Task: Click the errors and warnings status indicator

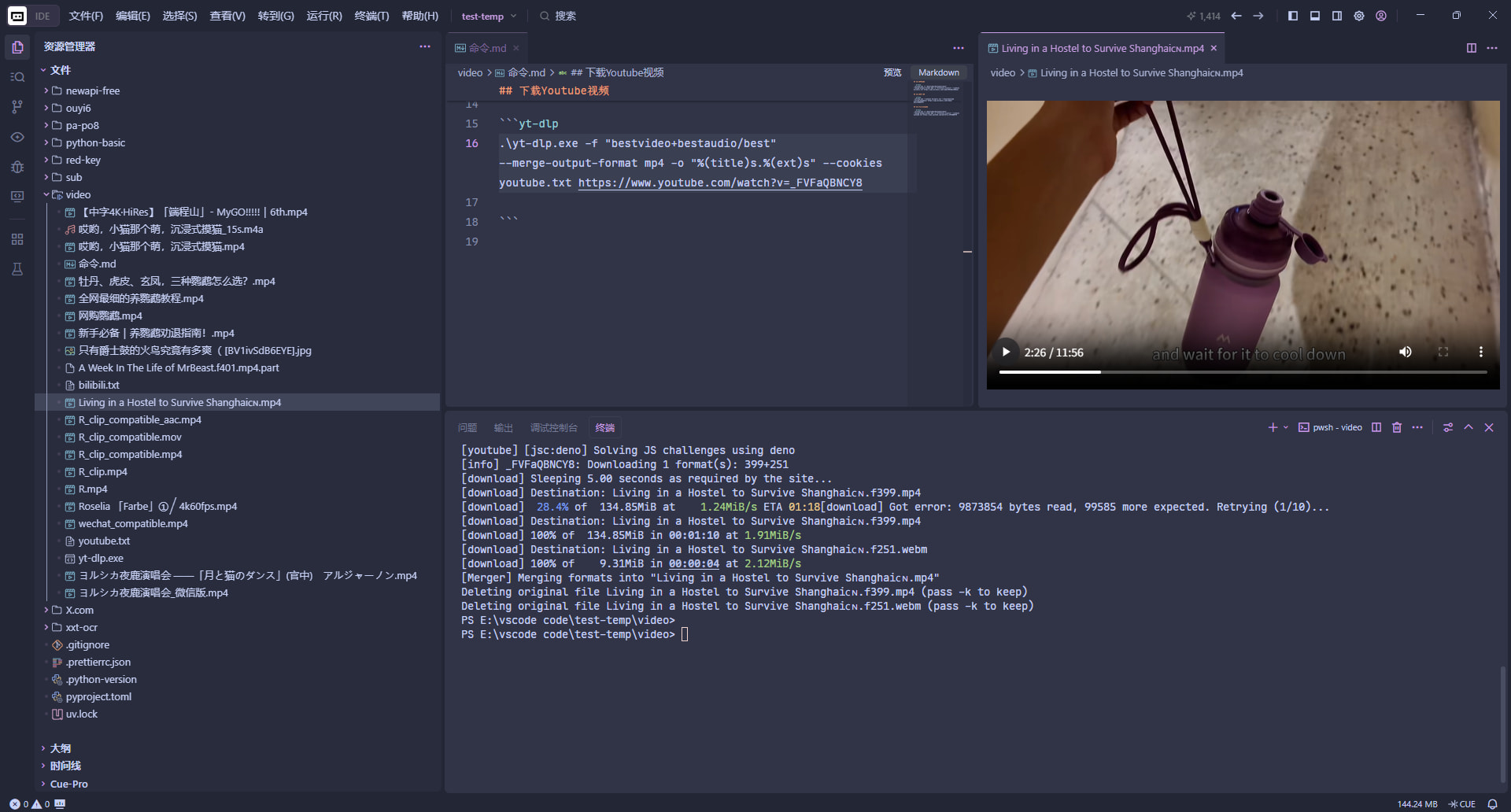Action: (30, 804)
